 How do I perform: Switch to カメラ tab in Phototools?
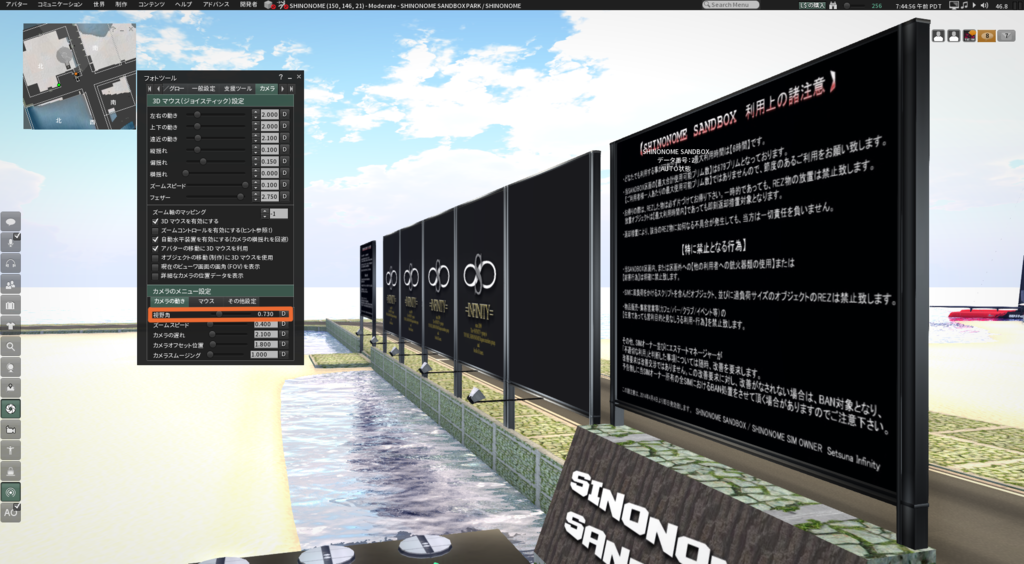tap(267, 88)
